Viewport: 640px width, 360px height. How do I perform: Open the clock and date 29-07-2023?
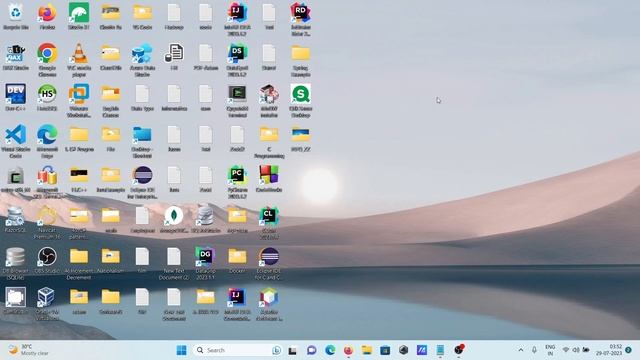[609, 350]
